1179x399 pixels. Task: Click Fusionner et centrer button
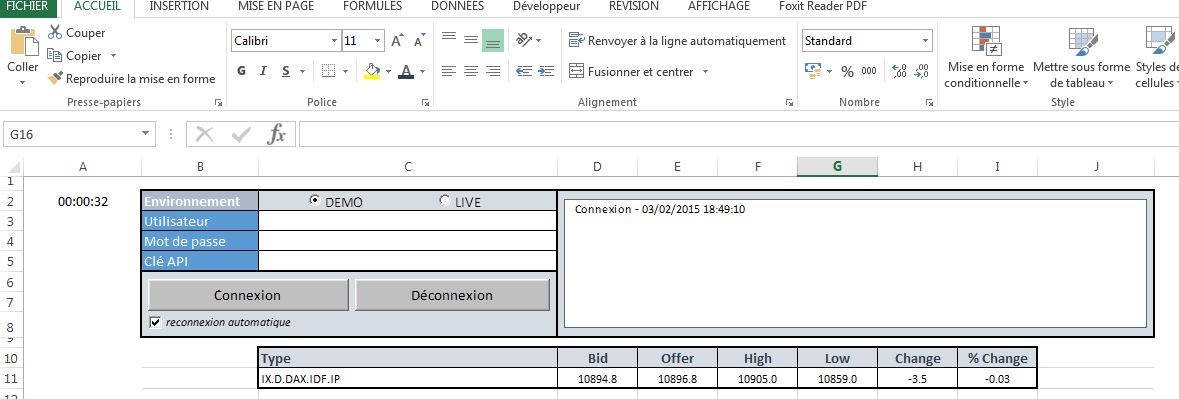click(631, 72)
